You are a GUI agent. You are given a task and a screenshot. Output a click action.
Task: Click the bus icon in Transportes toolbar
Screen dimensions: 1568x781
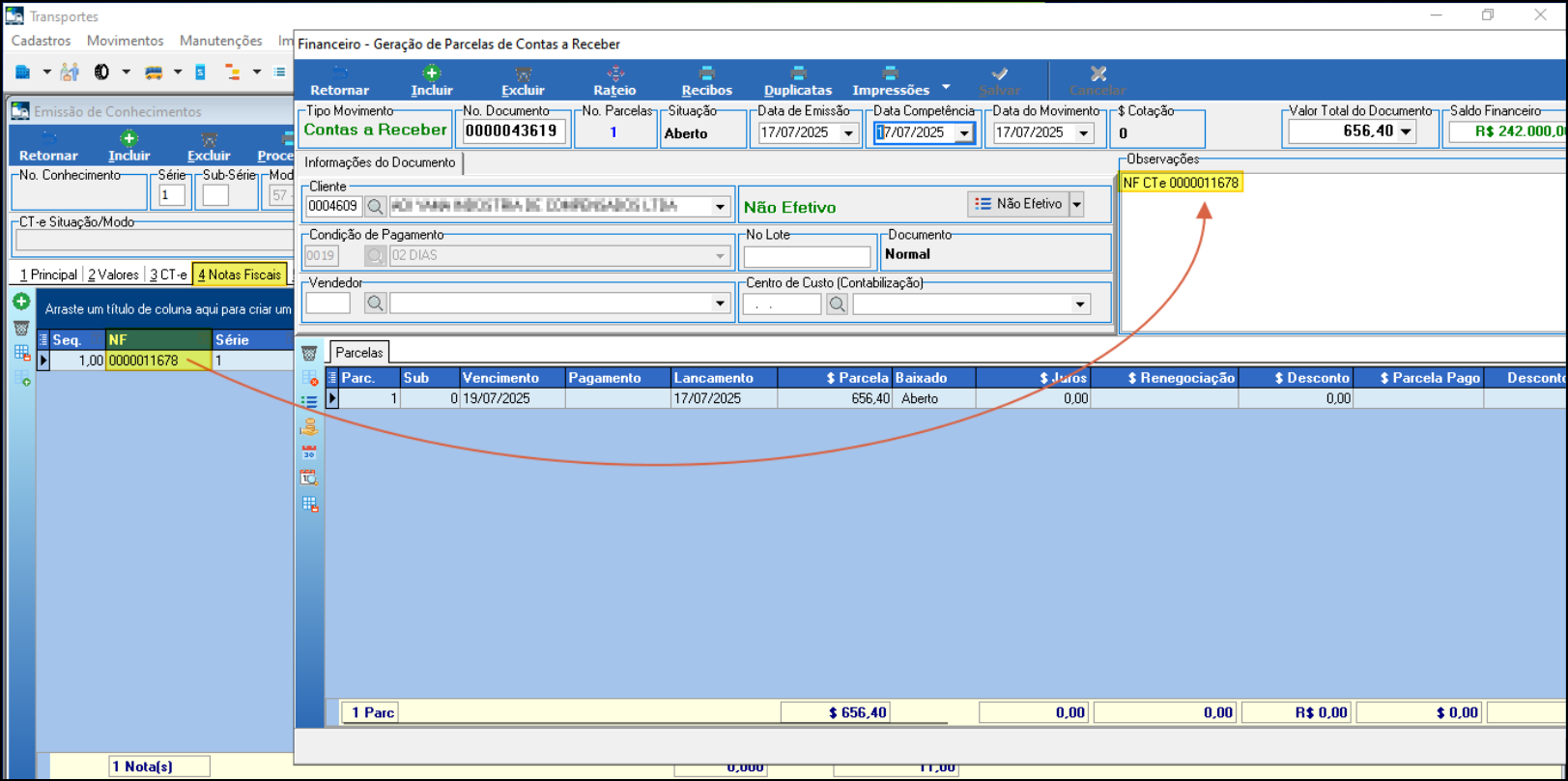tap(154, 72)
